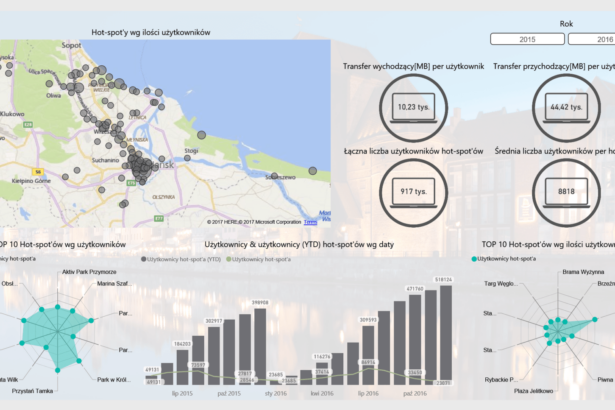
Task: Click the Rok slicer title
Action: tap(566, 24)
